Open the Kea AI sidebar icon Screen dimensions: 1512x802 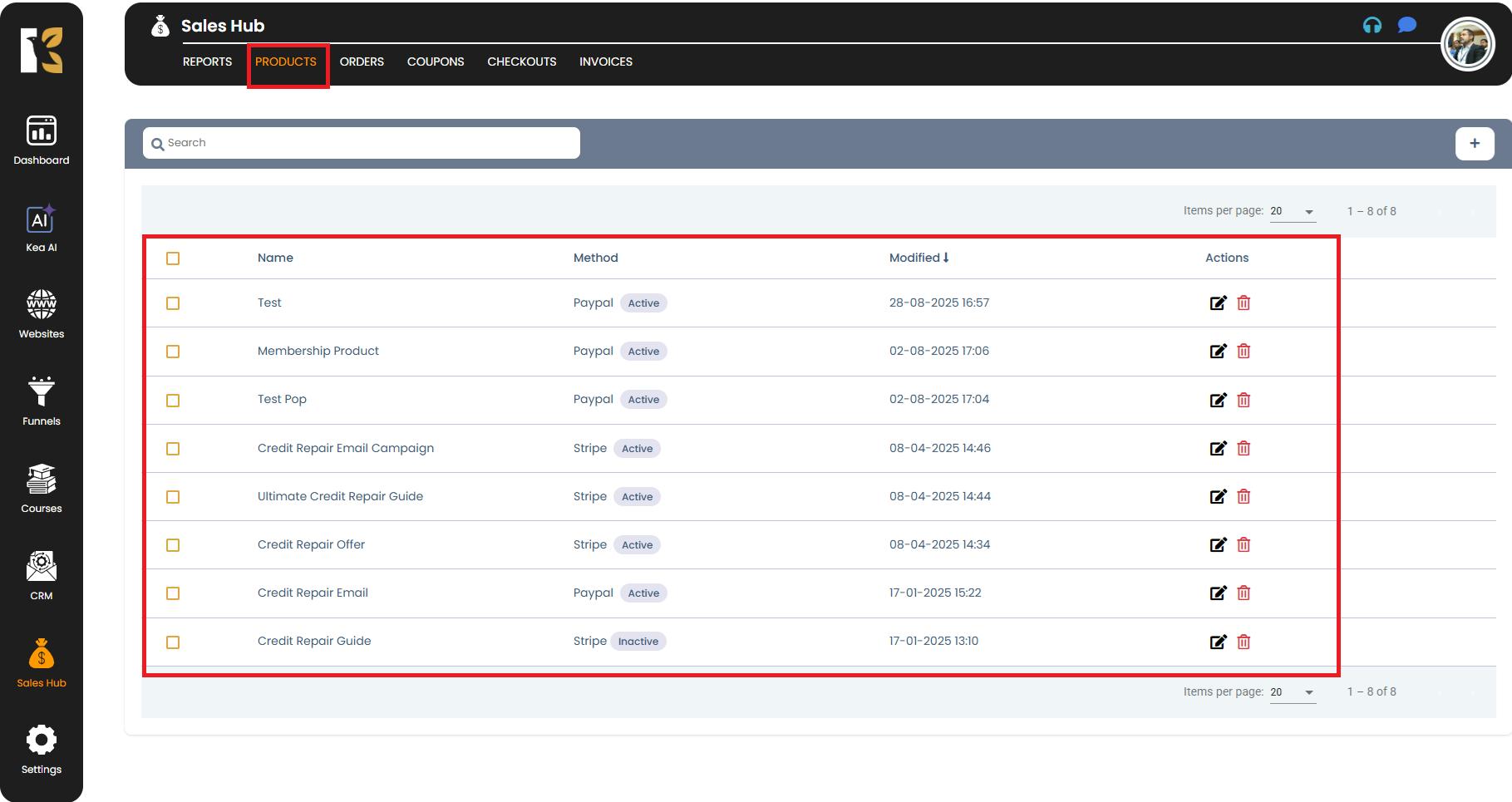coord(41,220)
